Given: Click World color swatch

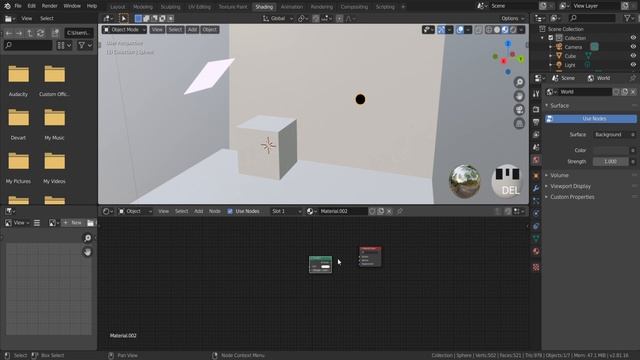Looking at the screenshot, I should point(611,151).
